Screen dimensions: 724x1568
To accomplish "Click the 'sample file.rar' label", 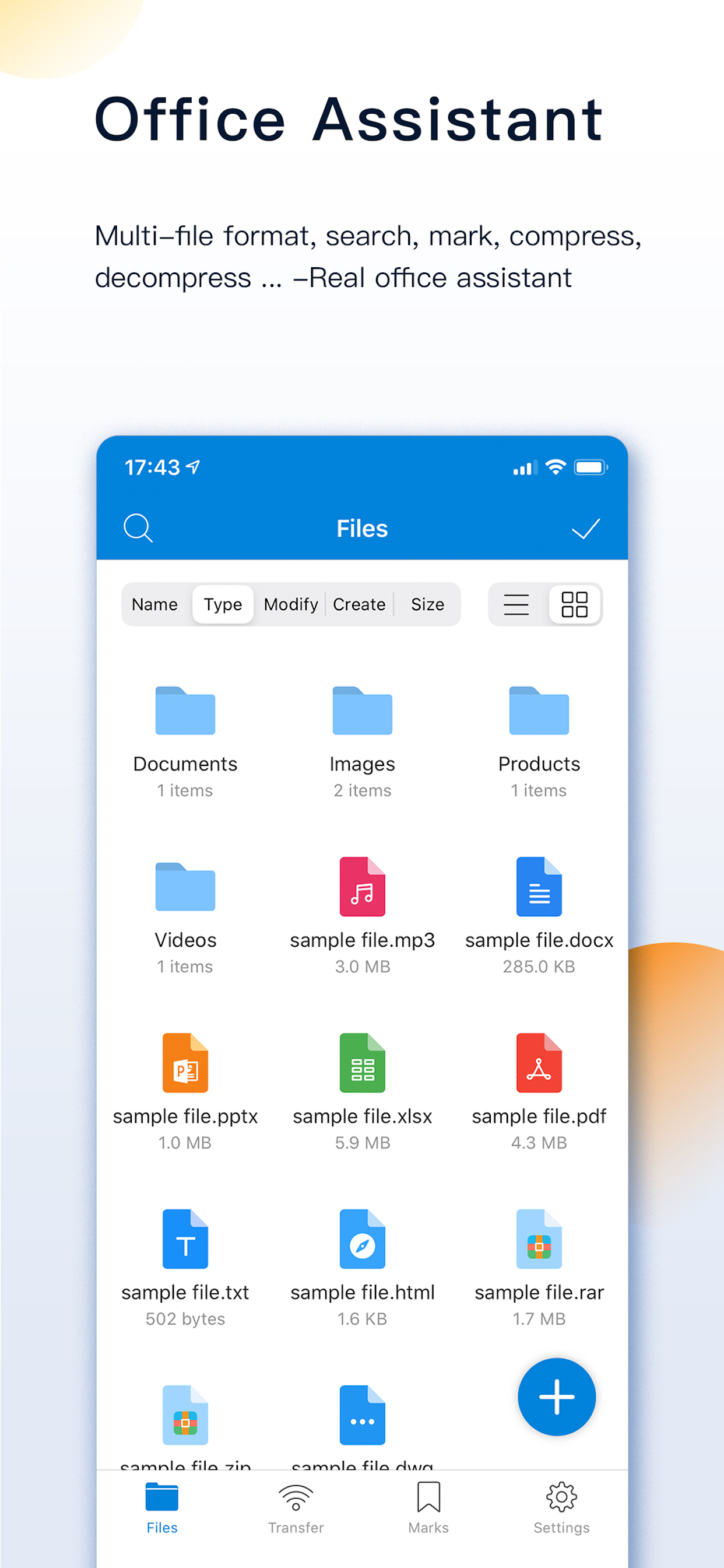I will 539,1292.
